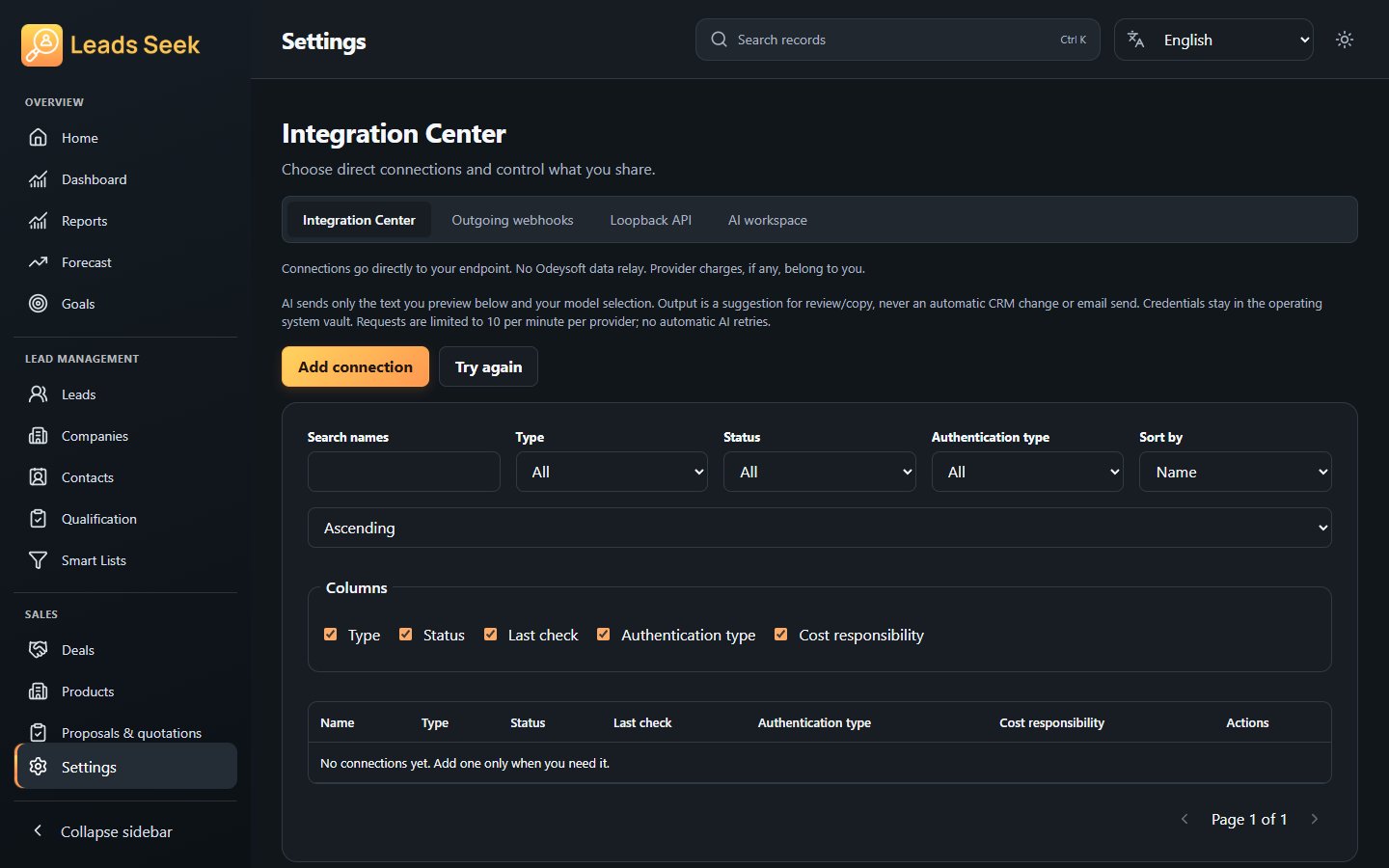Click the Products icon in sidebar
1389x868 pixels.
point(39,692)
